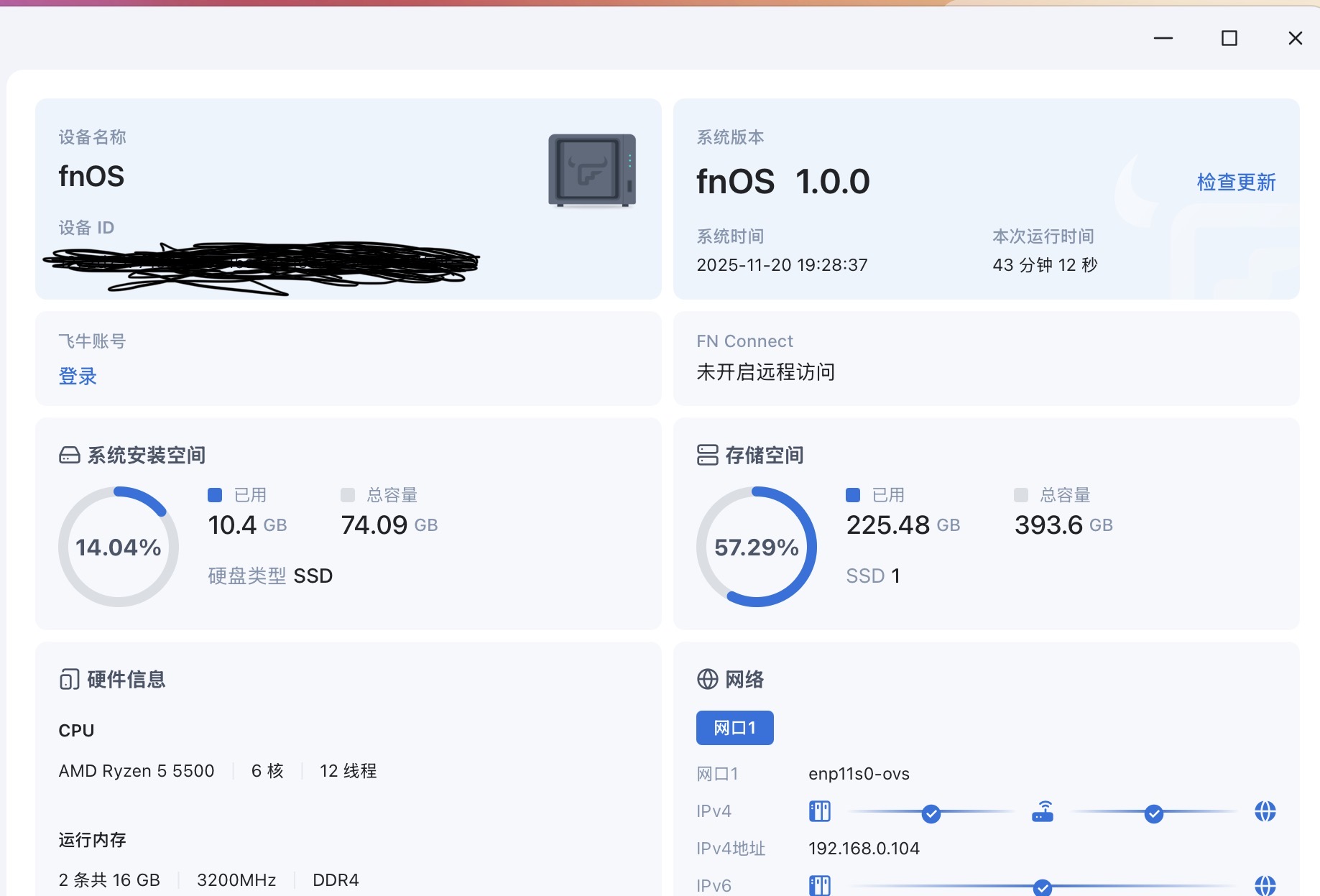
Task: Click the 设备 ID label
Action: (x=86, y=228)
